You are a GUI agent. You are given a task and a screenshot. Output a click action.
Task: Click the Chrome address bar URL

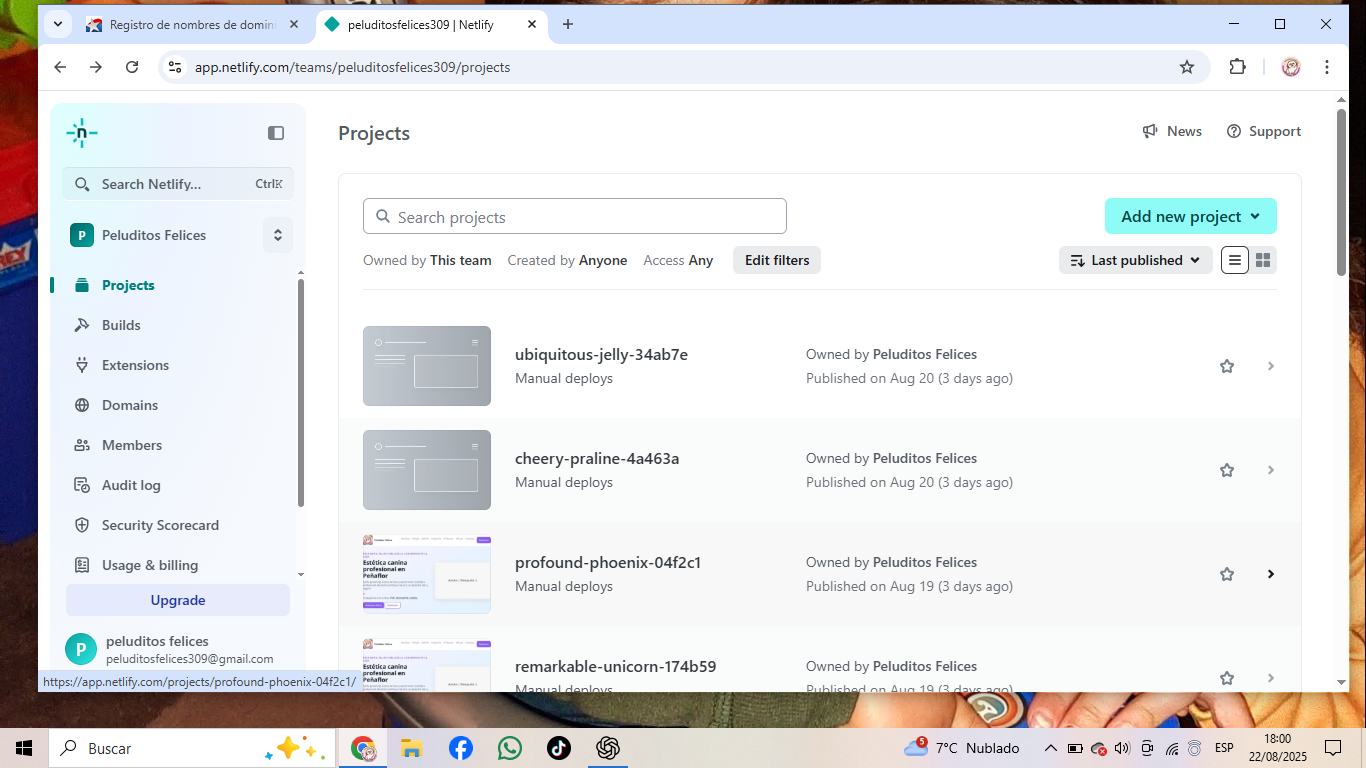click(352, 67)
